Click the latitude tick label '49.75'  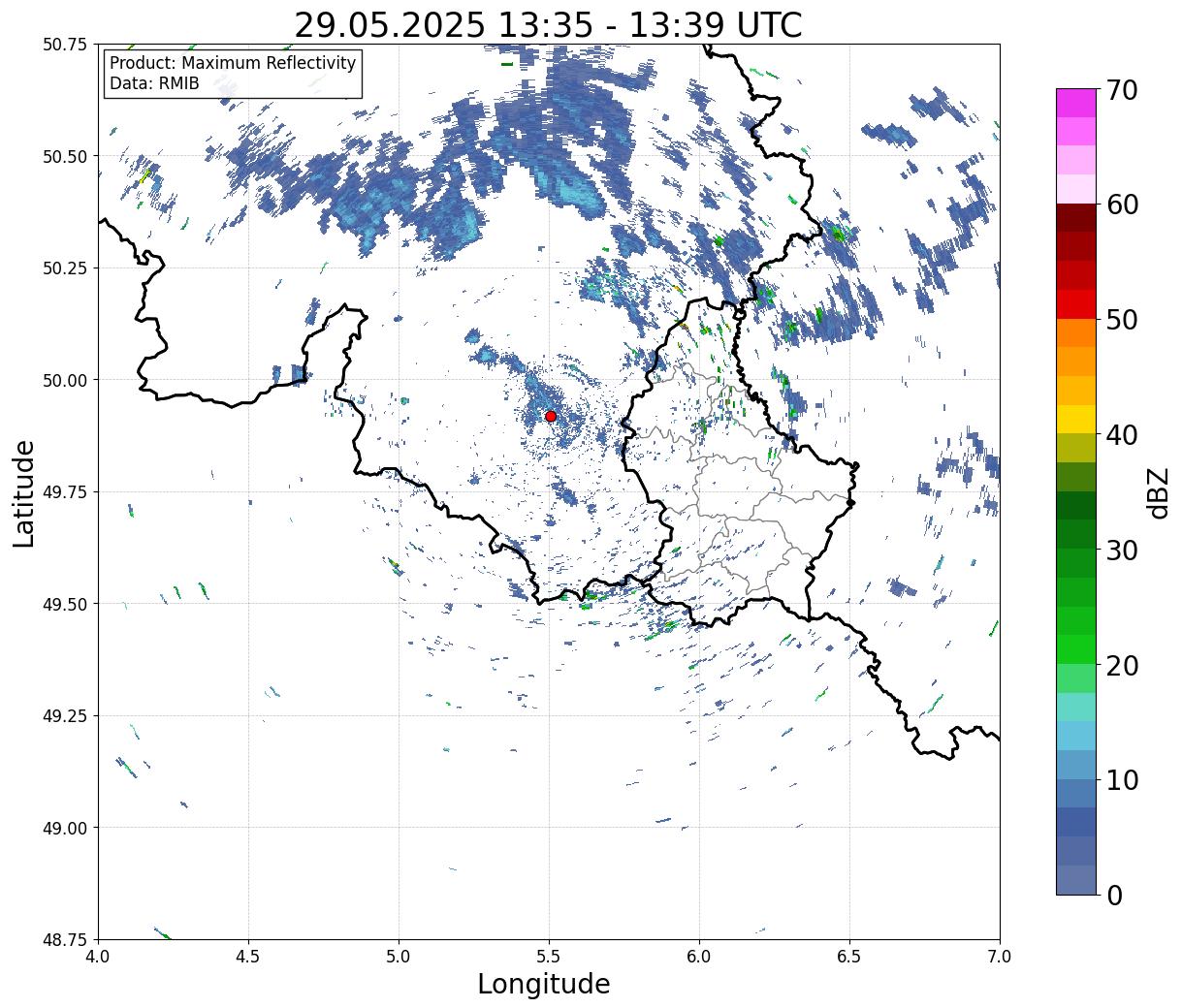pyautogui.click(x=65, y=492)
